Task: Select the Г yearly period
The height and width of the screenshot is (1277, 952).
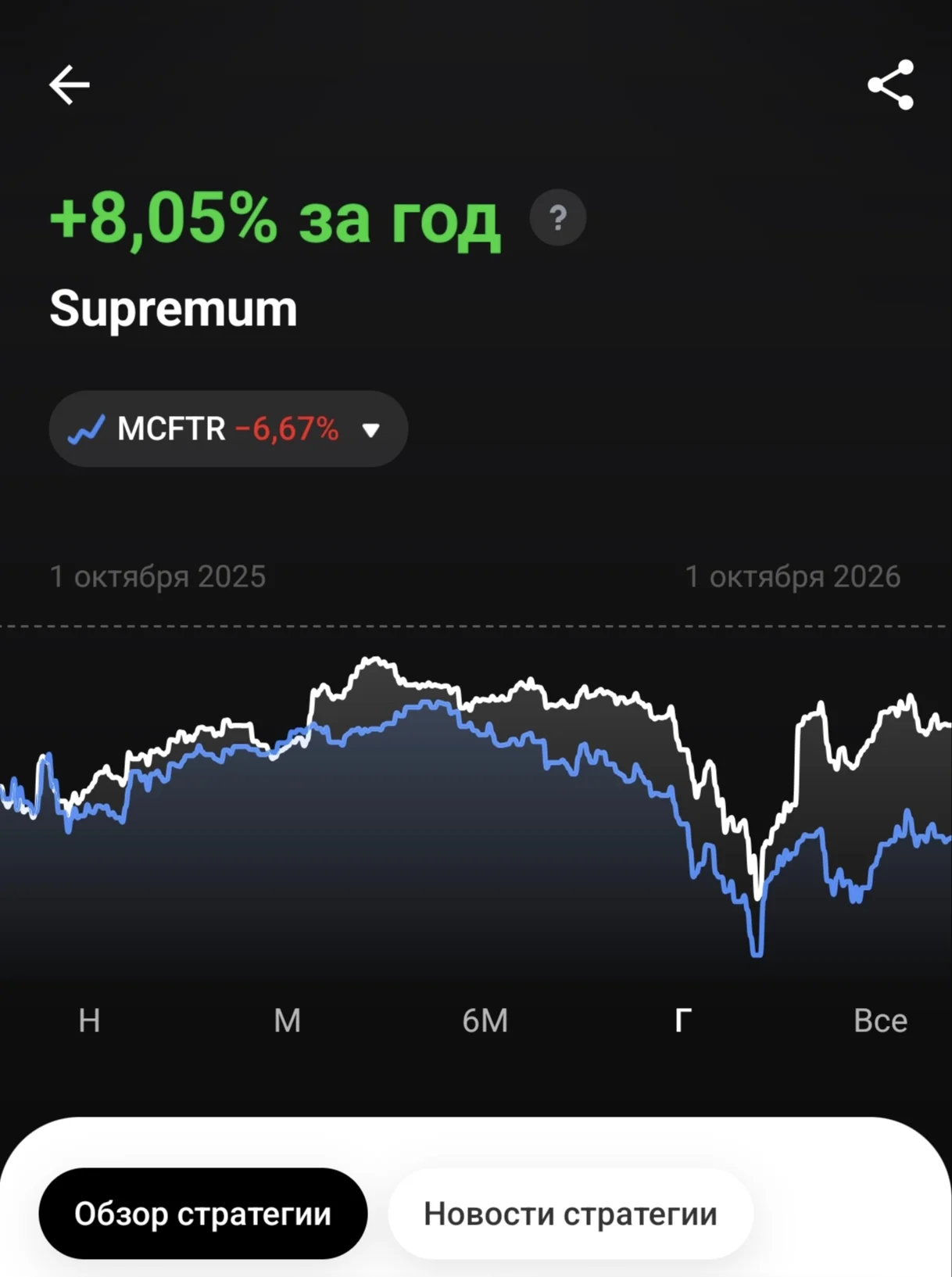Action: [683, 1021]
